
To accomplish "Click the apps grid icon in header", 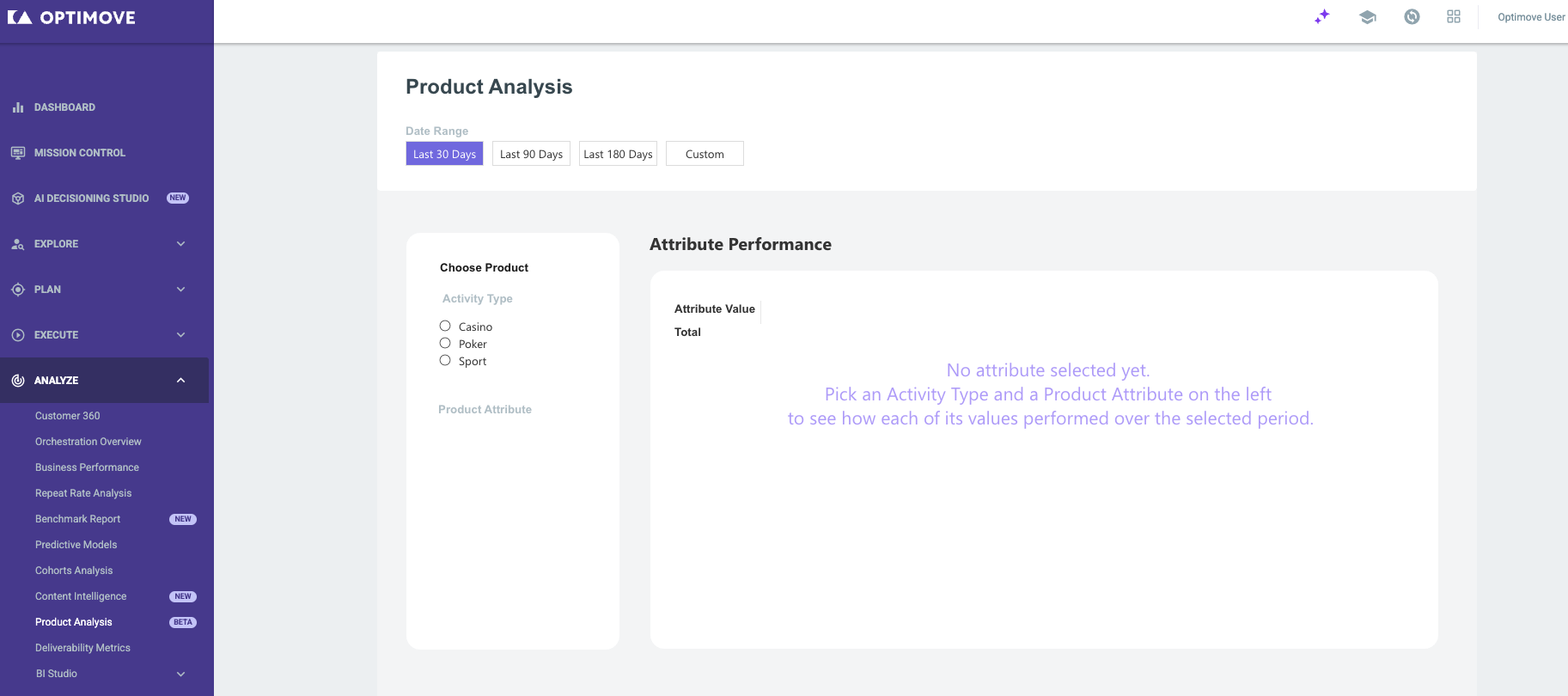I will pos(1454,17).
